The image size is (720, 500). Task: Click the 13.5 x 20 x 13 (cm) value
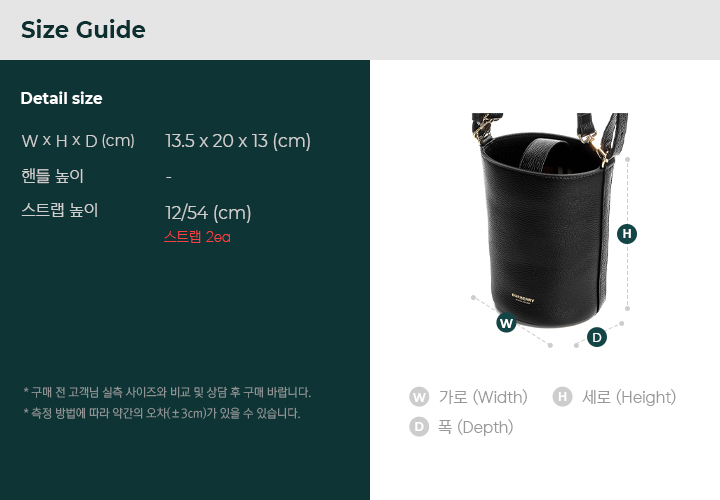point(238,141)
